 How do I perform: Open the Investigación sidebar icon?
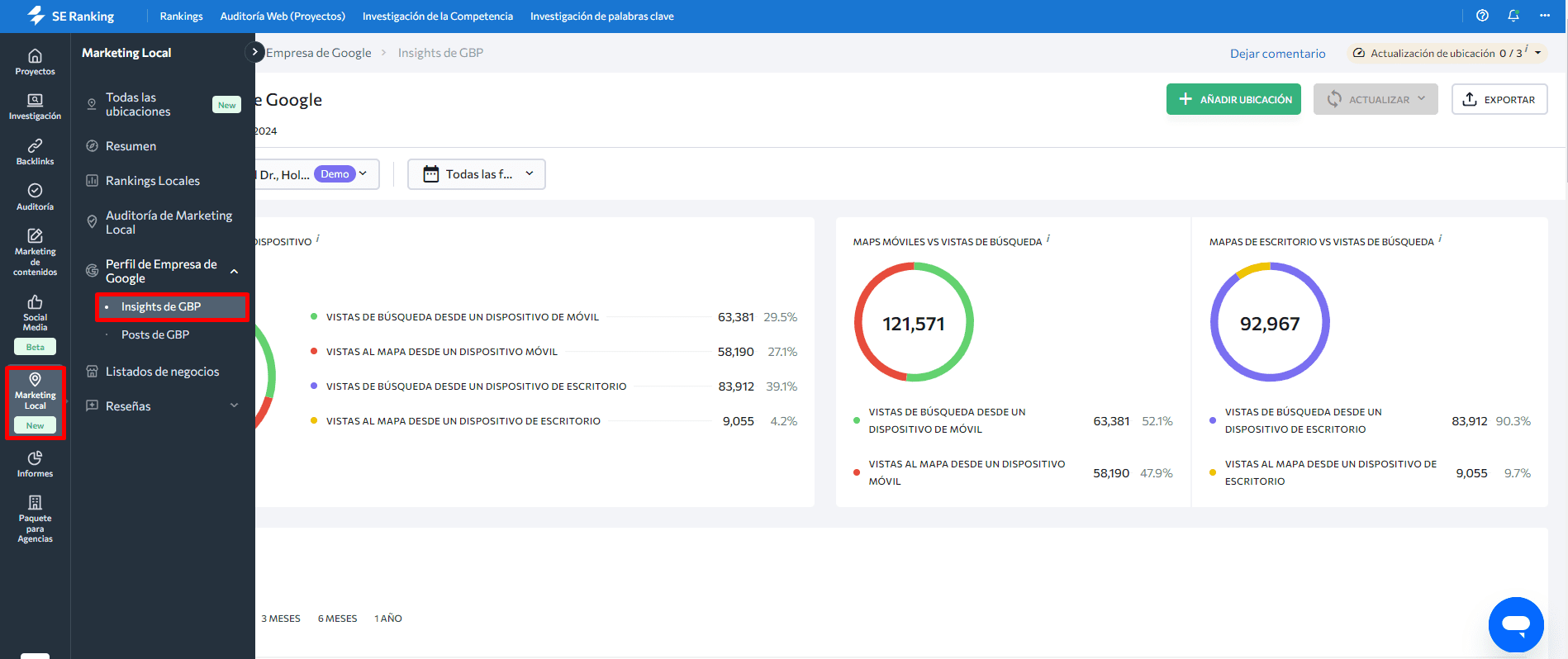pyautogui.click(x=35, y=107)
